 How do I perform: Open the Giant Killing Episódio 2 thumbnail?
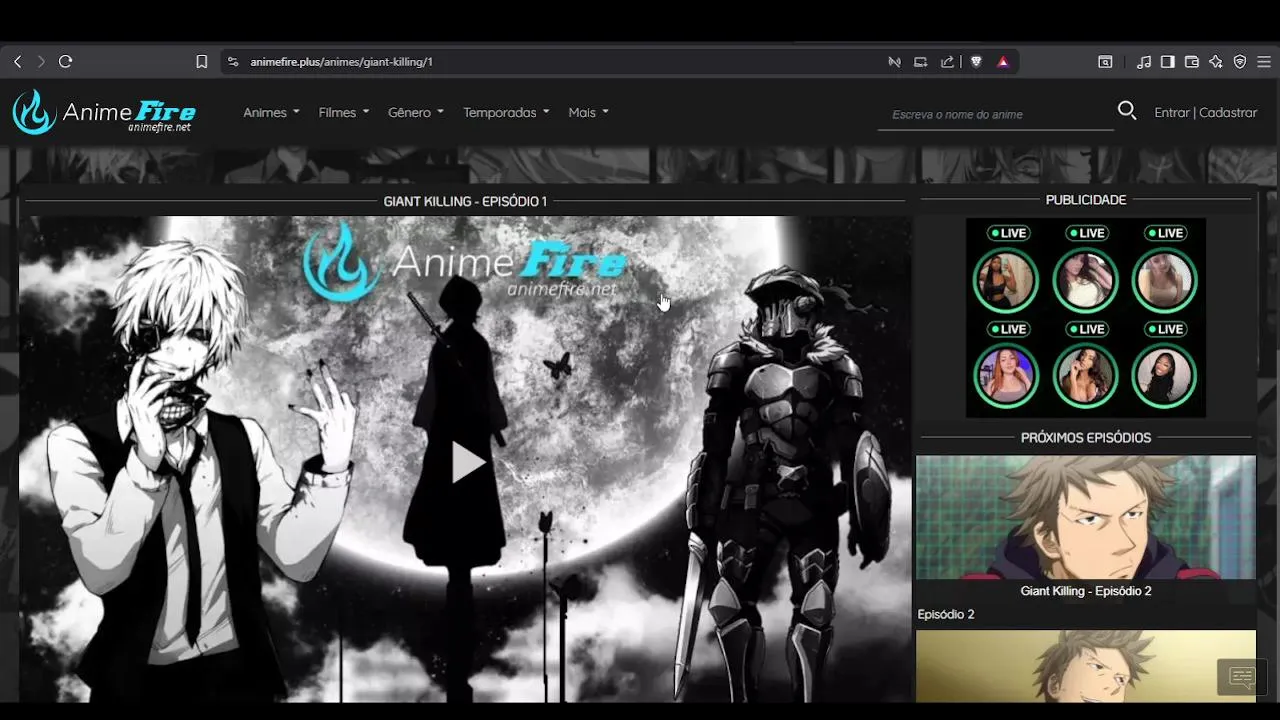point(1086,518)
